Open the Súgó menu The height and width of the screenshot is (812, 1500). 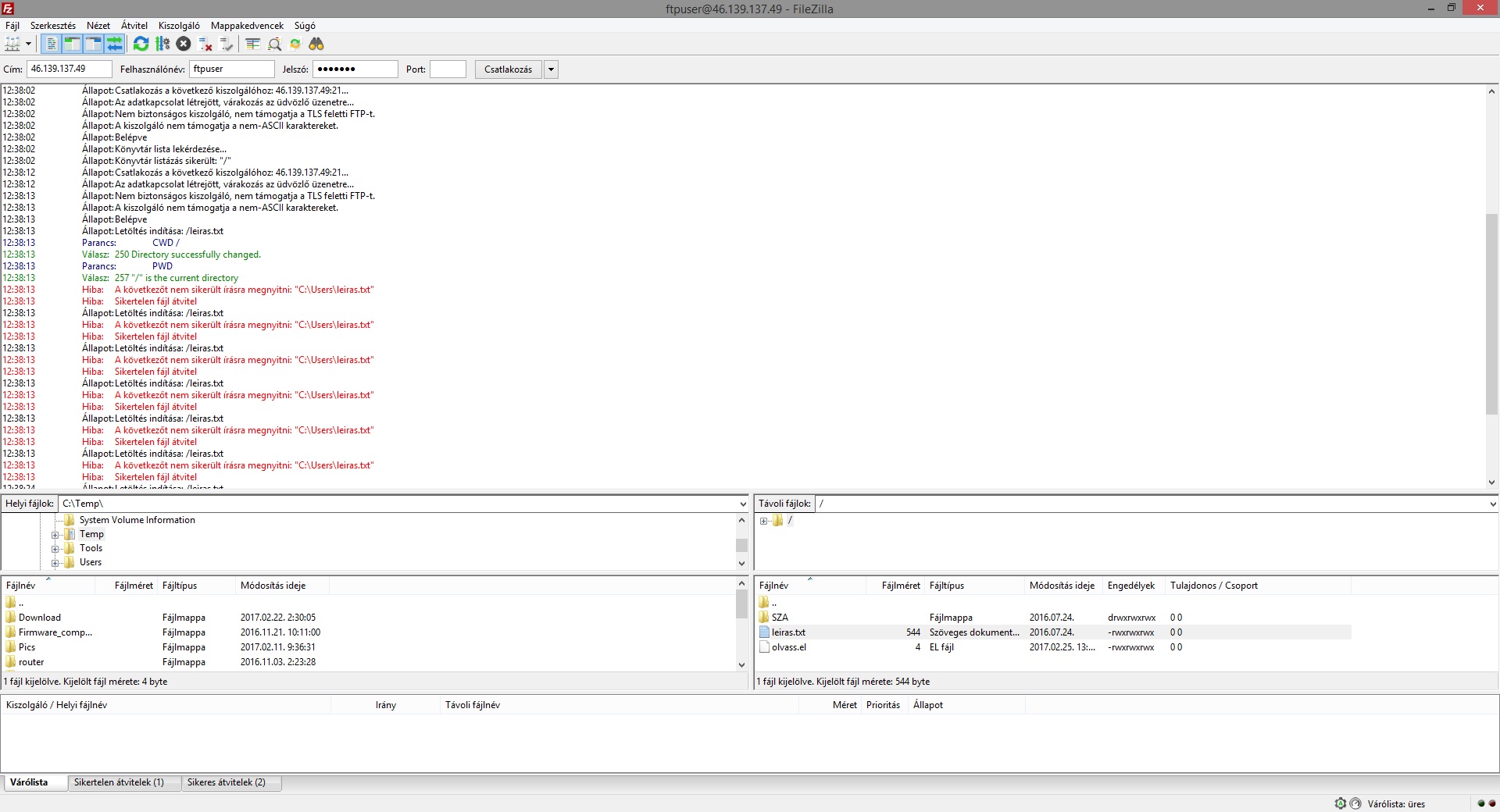pyautogui.click(x=305, y=26)
